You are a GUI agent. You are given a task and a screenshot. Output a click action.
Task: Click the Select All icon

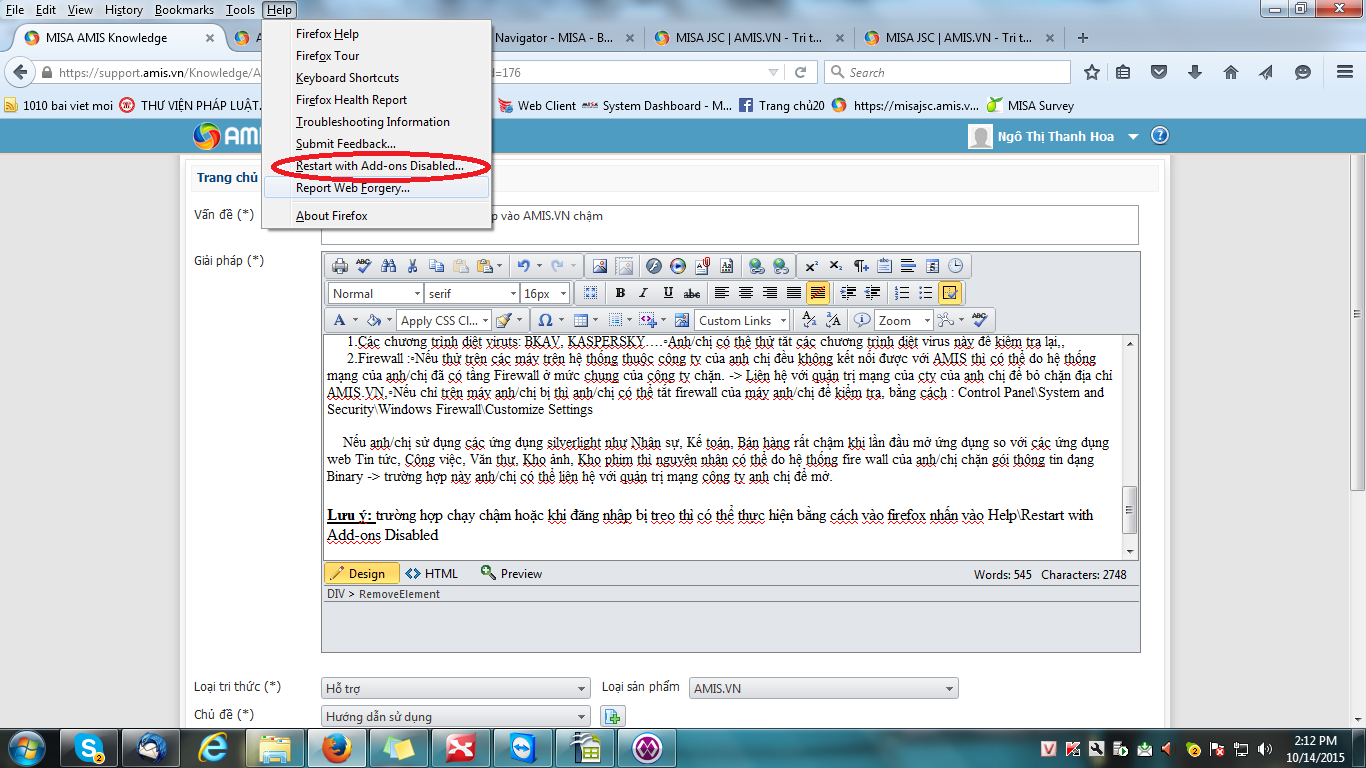pyautogui.click(x=590, y=293)
